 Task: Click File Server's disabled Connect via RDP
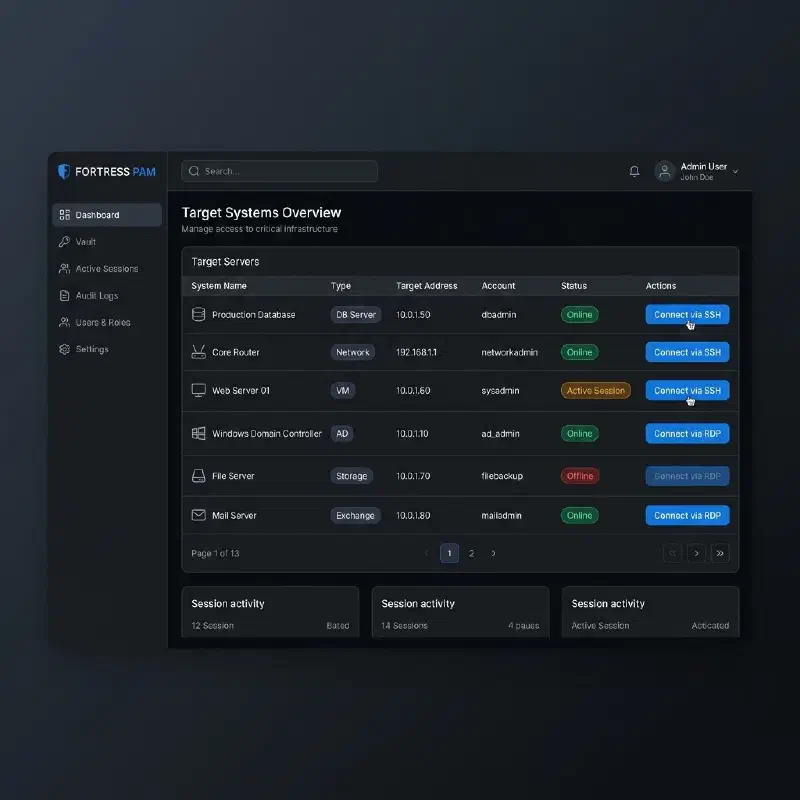(687, 476)
